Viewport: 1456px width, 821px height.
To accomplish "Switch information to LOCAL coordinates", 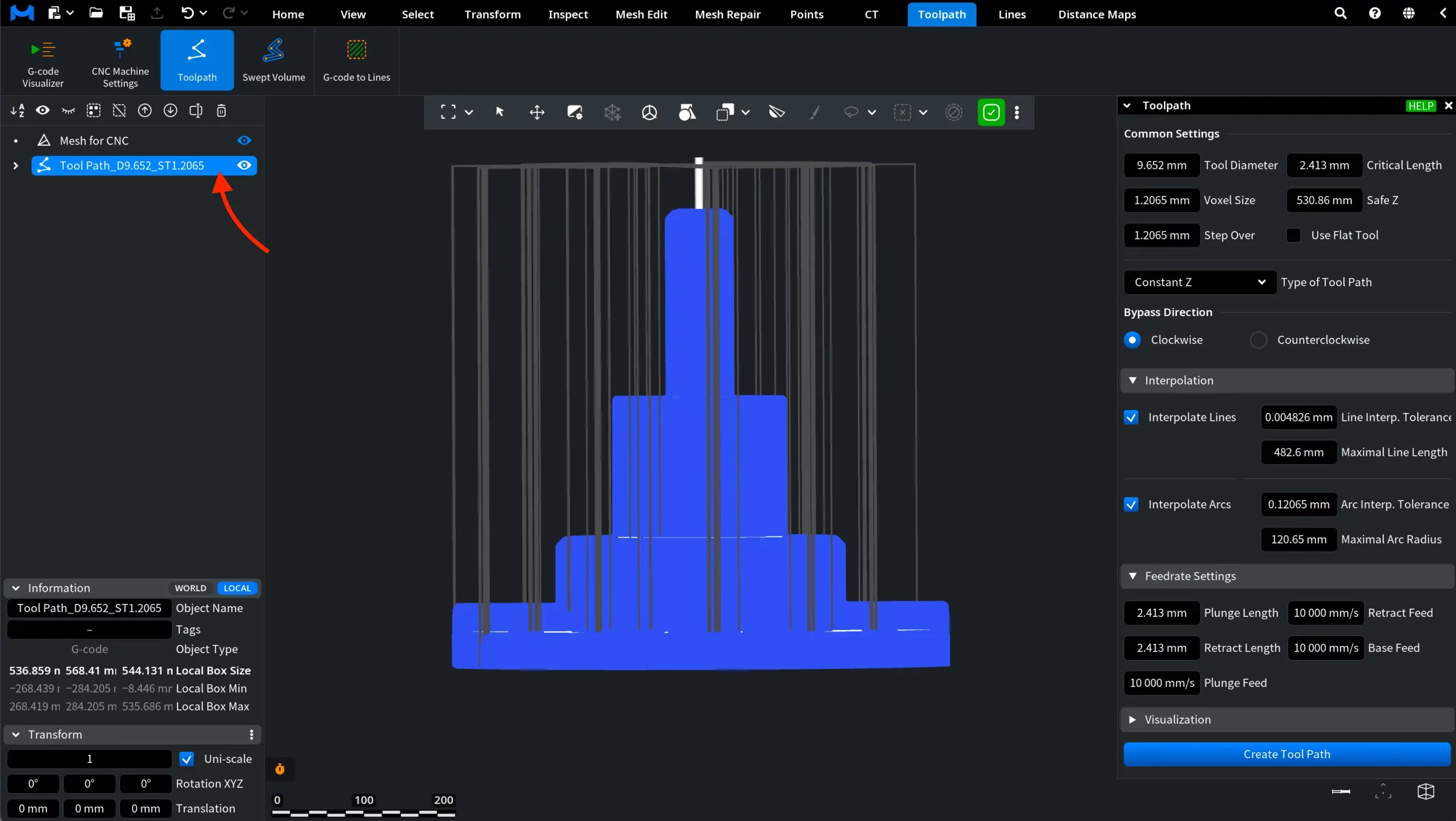I will click(x=237, y=588).
